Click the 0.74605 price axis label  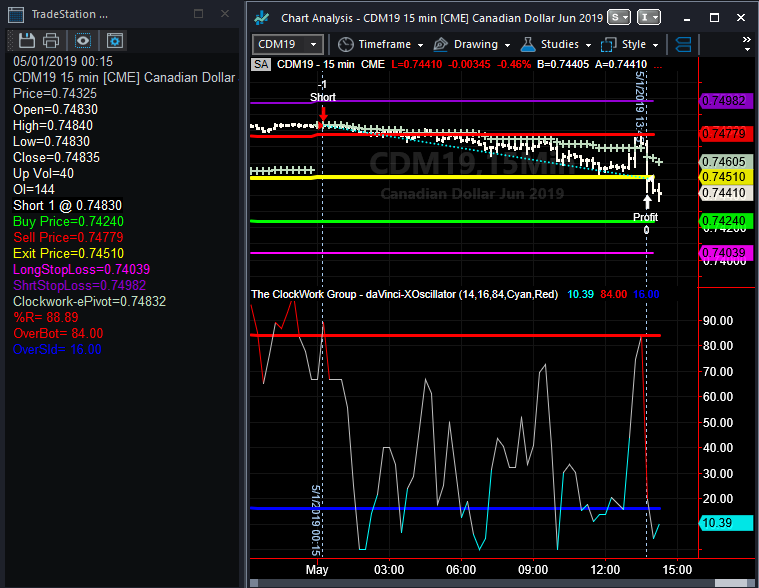tap(725, 162)
